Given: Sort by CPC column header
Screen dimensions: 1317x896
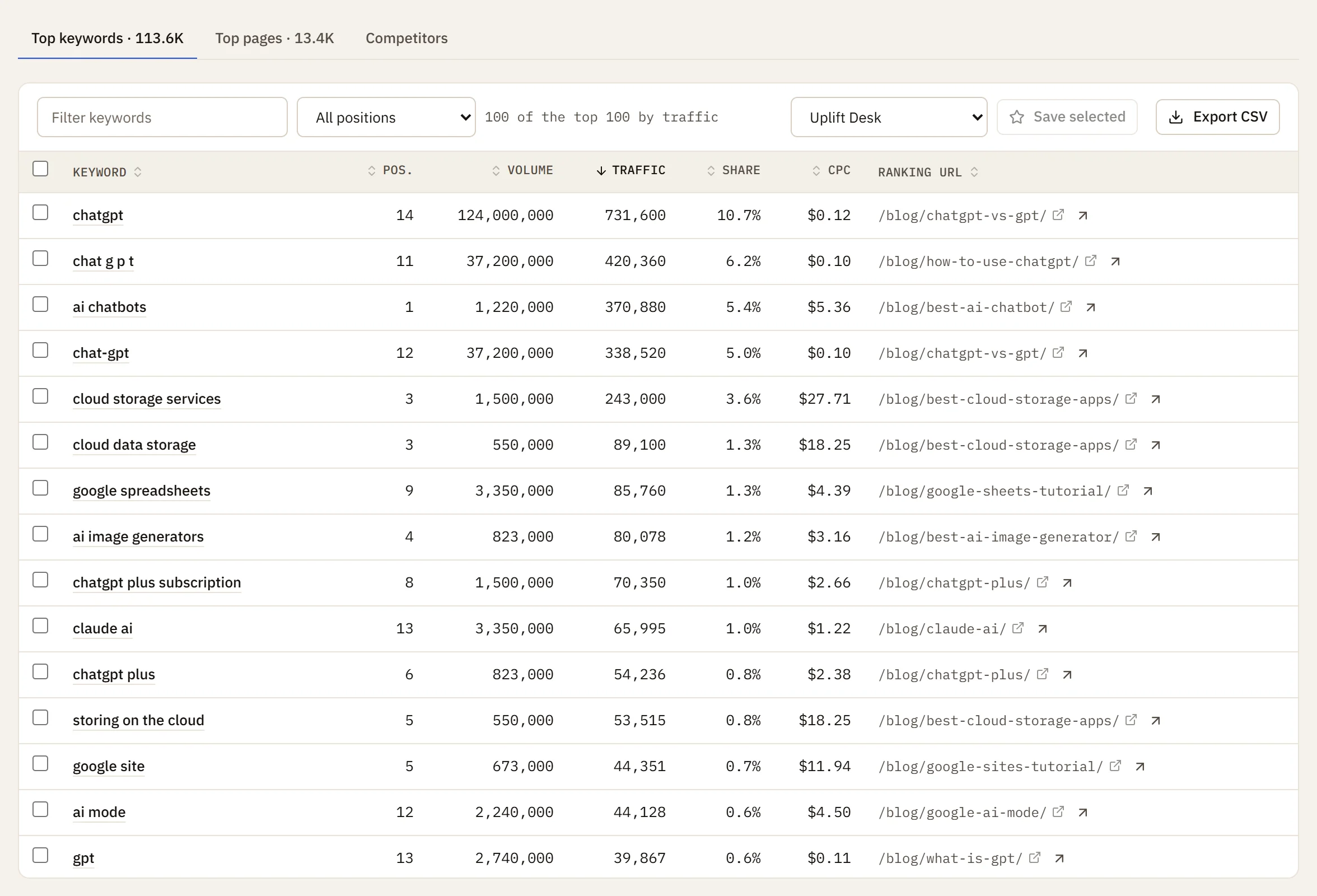Looking at the screenshot, I should (832, 171).
